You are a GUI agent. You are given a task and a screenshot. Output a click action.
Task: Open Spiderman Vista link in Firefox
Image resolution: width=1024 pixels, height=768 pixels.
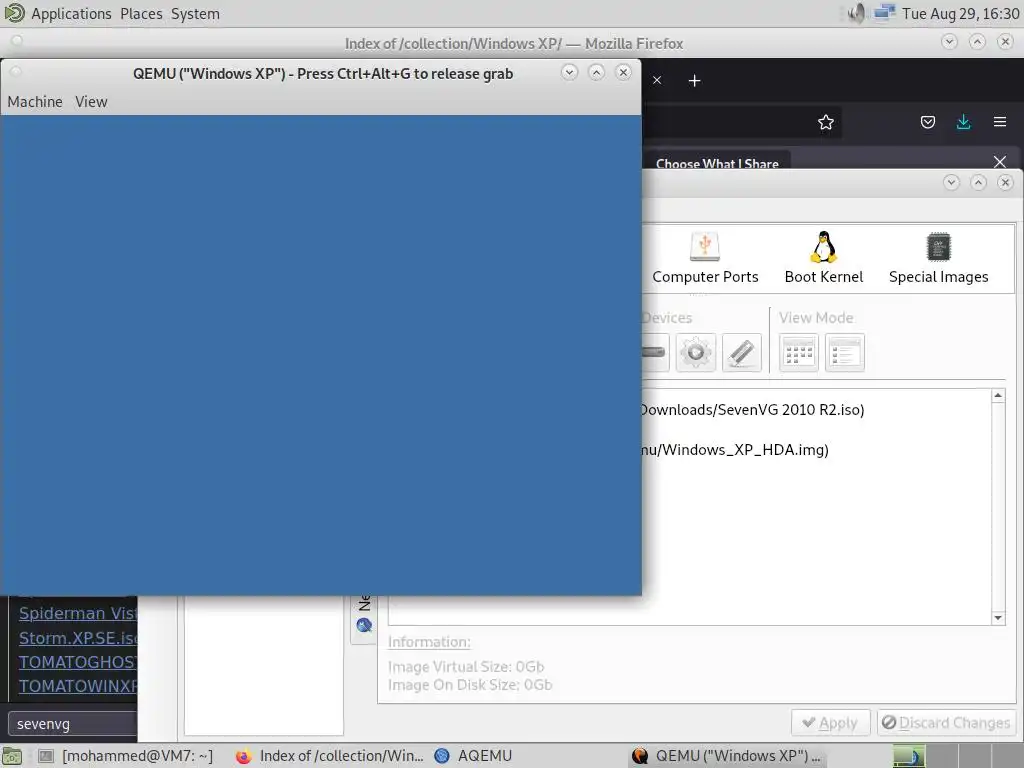[78, 613]
